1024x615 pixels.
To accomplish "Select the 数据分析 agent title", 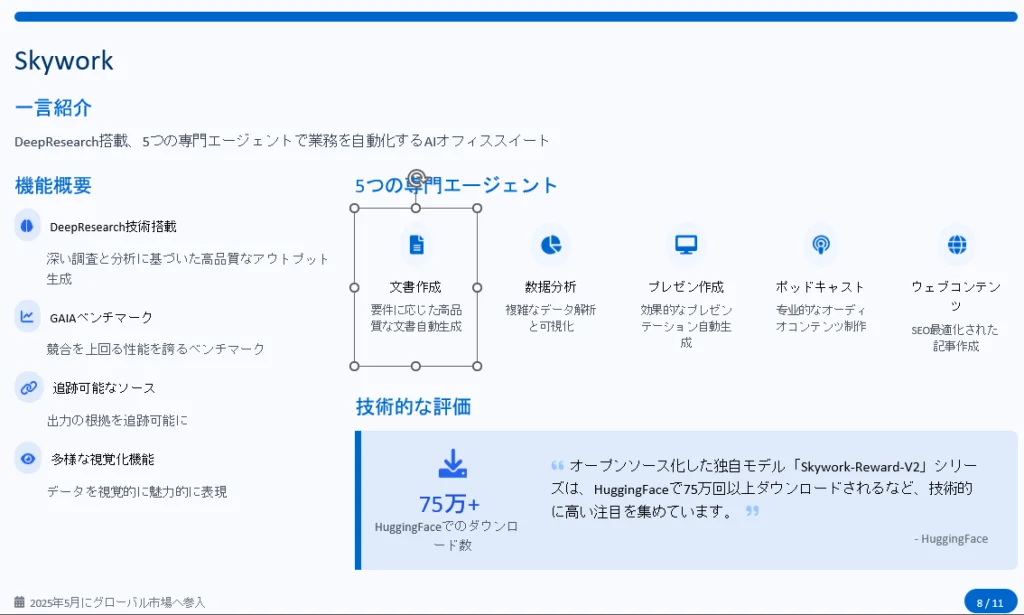I will click(x=551, y=287).
